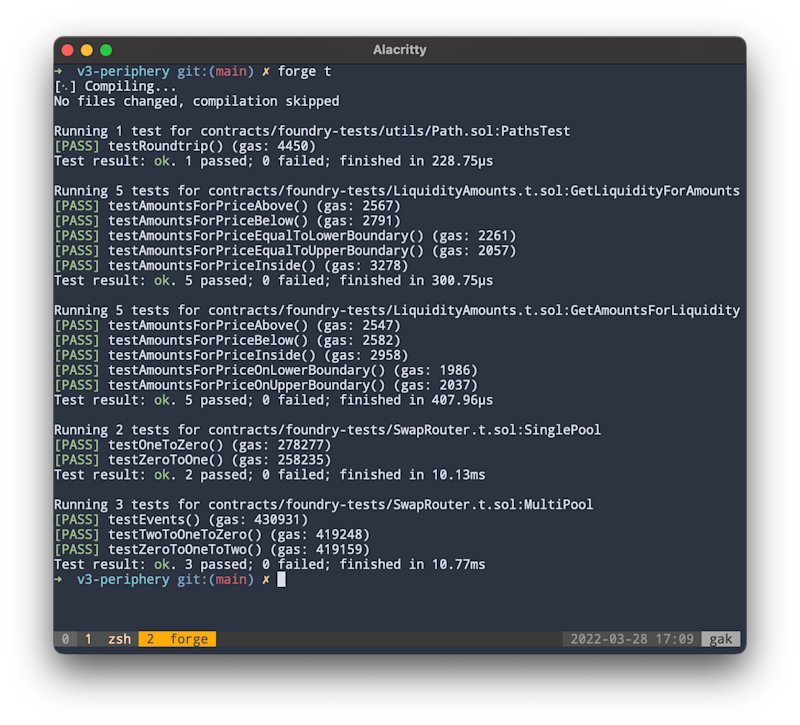Image resolution: width=800 pixels, height=725 pixels.
Task: Click testAmountsForPriceBelow() with gas 2791
Action: (227, 221)
